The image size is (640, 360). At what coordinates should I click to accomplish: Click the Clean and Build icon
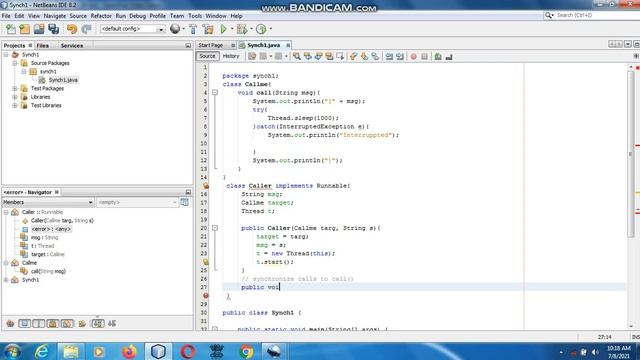click(x=208, y=29)
